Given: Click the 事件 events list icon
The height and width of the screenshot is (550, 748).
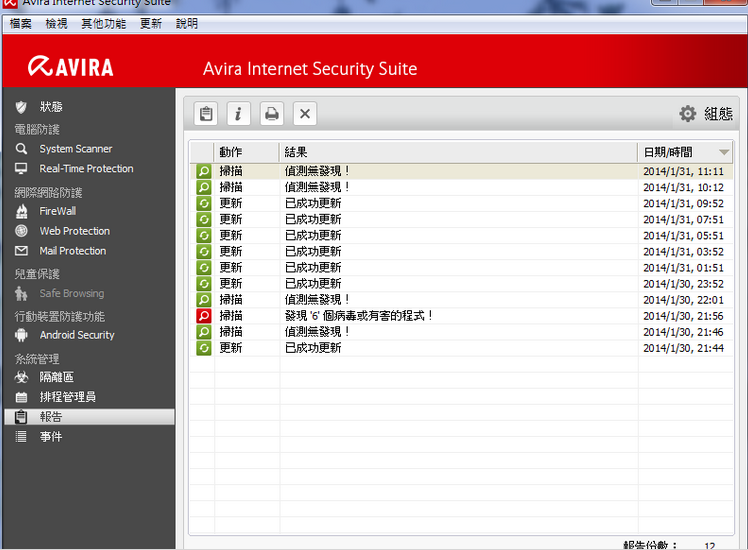Looking at the screenshot, I should (21, 436).
